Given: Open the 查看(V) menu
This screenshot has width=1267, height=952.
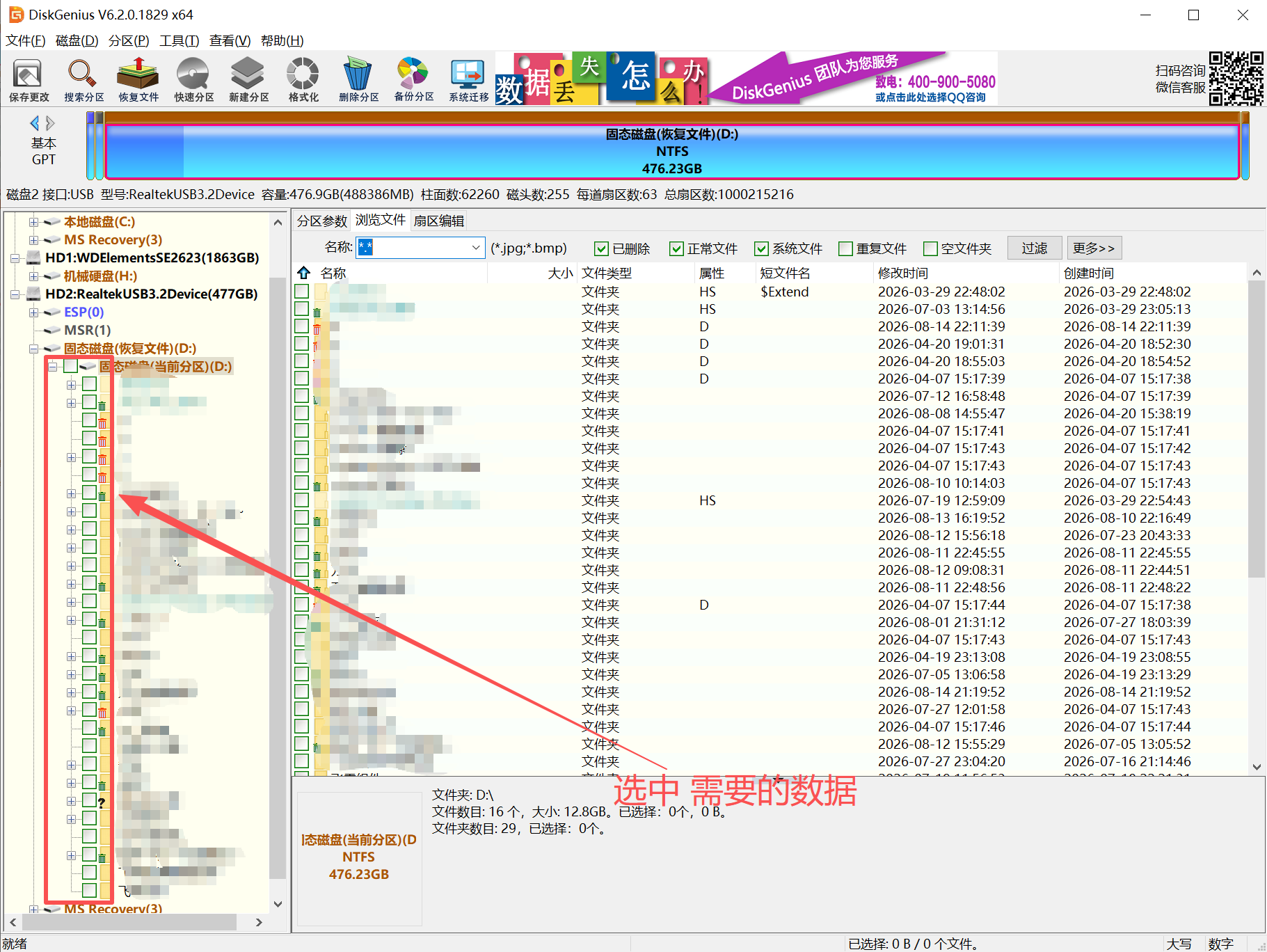Looking at the screenshot, I should [x=230, y=40].
